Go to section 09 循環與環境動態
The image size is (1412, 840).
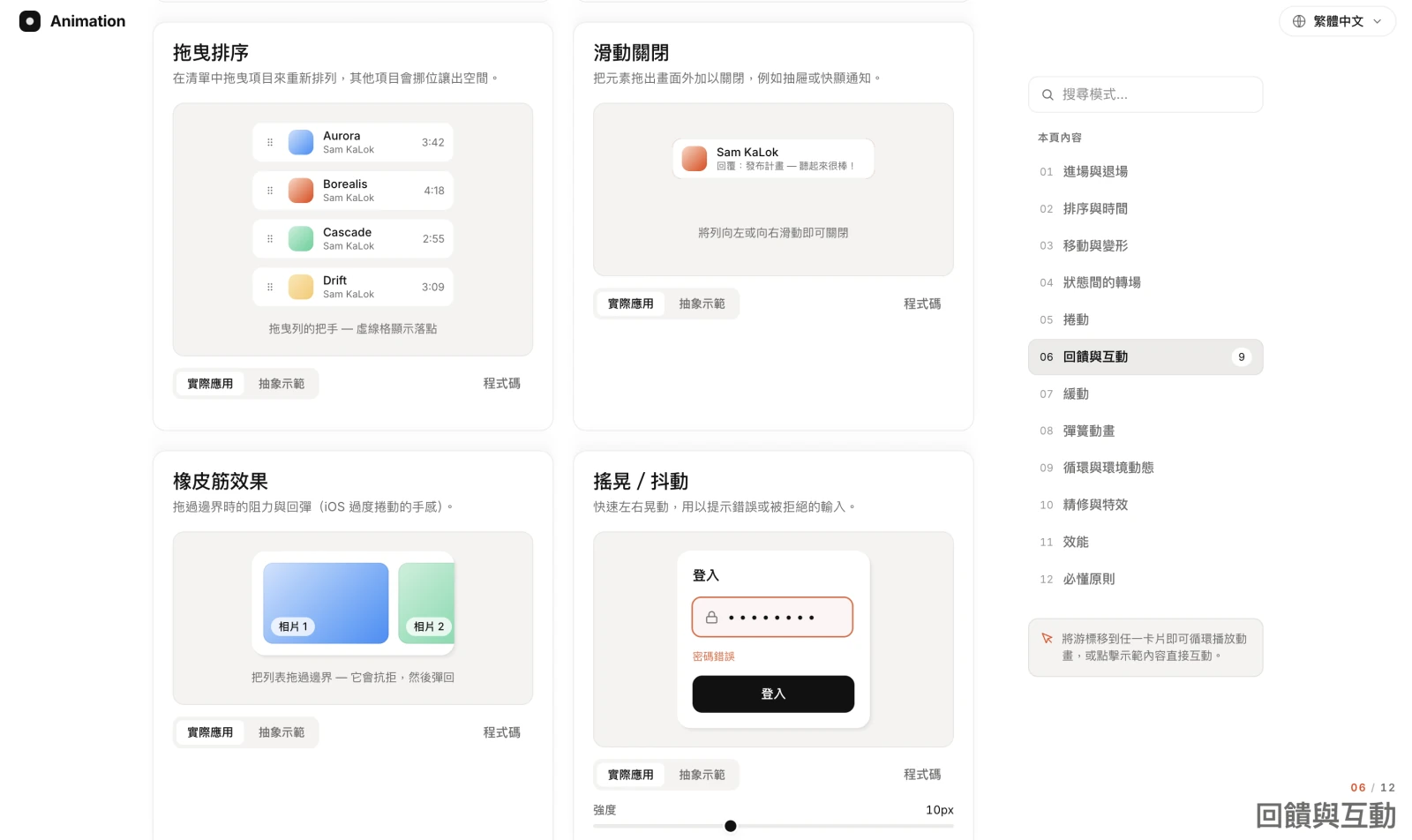(x=1145, y=469)
